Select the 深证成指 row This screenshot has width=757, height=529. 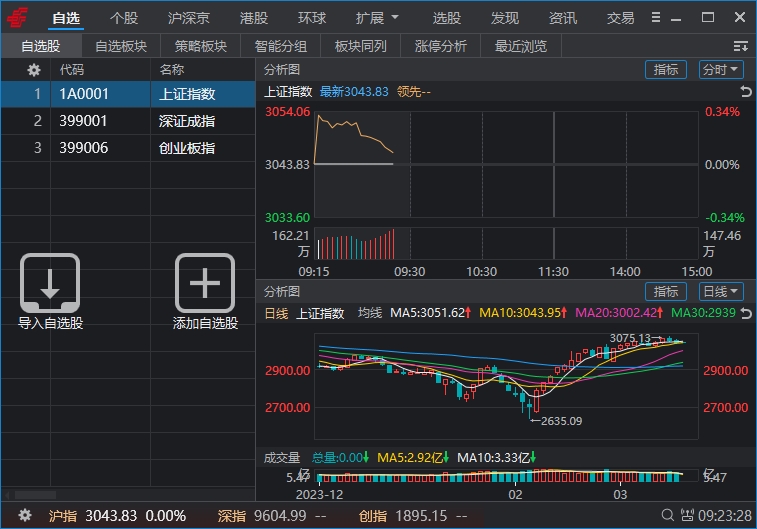127,121
